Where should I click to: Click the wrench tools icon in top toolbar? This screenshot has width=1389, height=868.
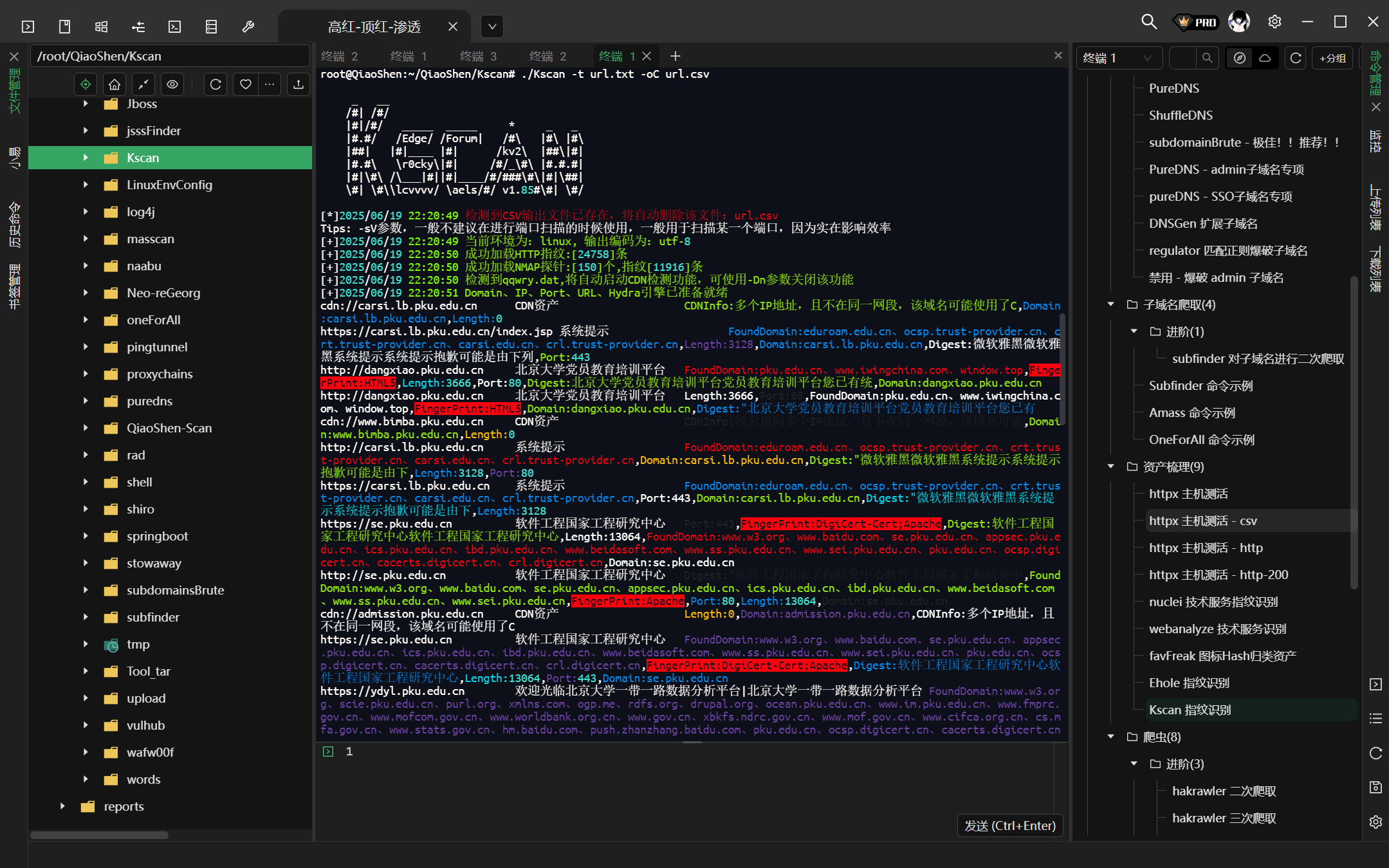248,26
